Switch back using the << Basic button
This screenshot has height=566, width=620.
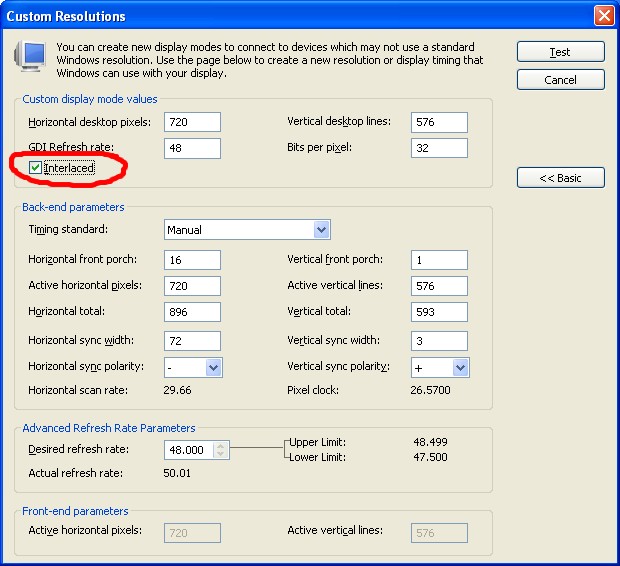560,178
